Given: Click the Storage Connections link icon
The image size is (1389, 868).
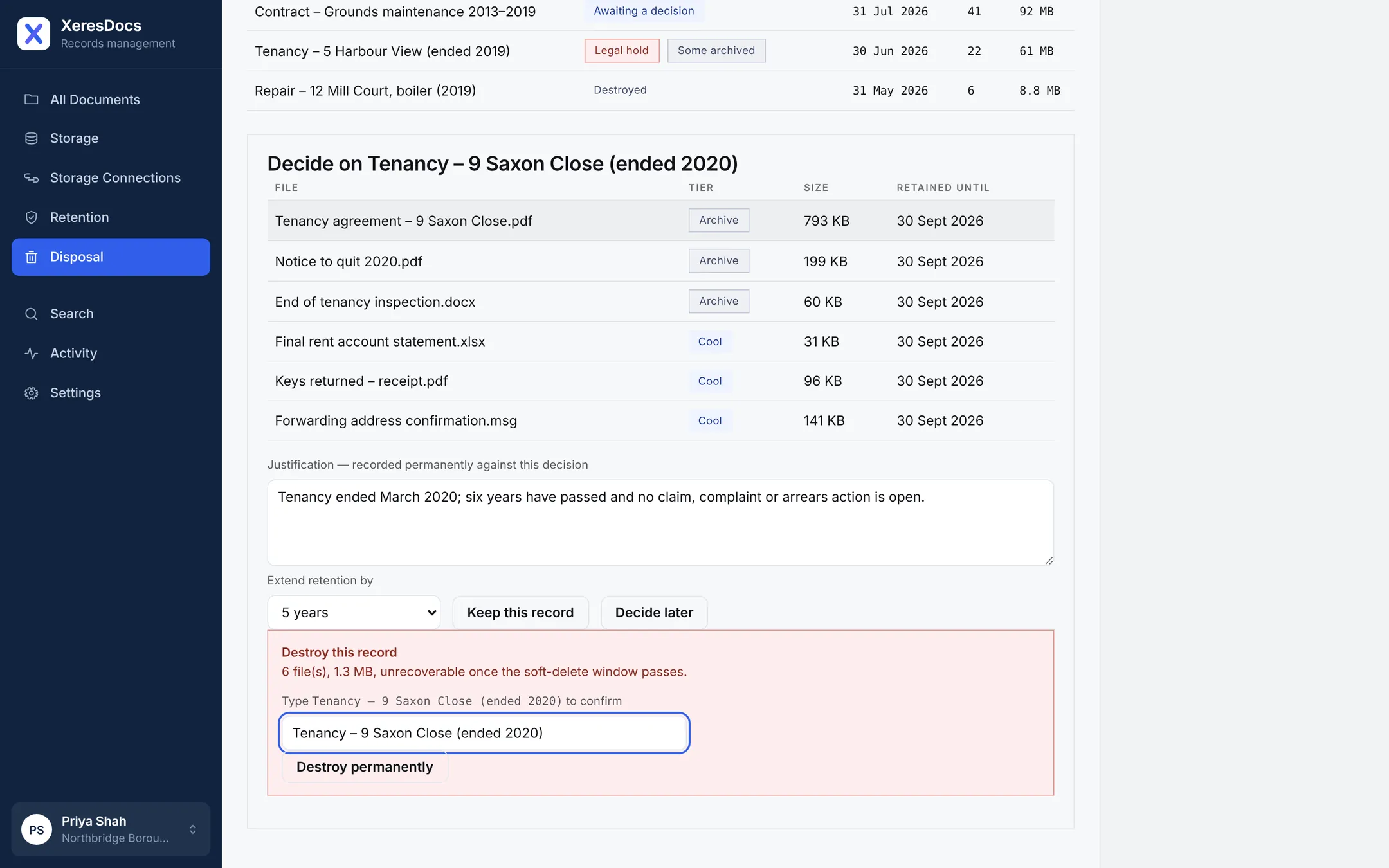Looking at the screenshot, I should [x=31, y=178].
